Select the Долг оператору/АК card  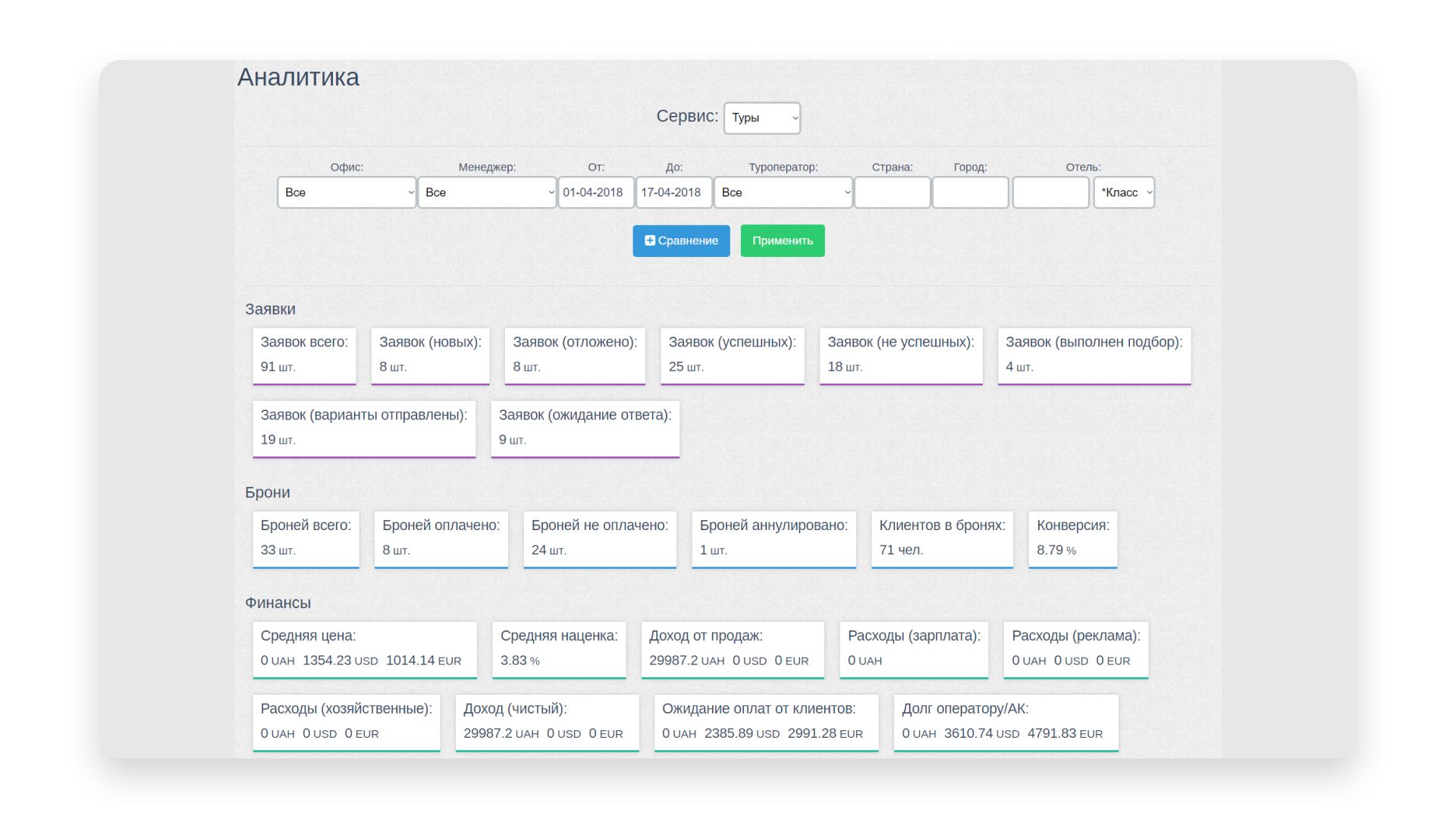1006,721
